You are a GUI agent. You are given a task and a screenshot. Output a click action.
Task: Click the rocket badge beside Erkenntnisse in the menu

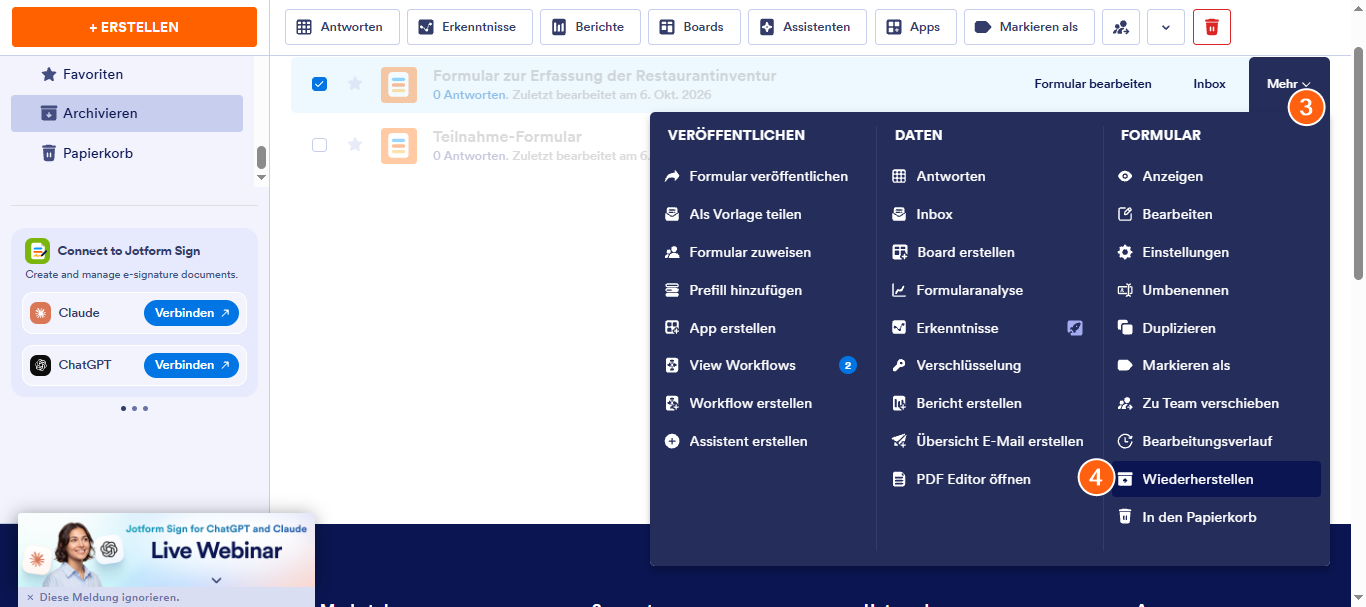click(1075, 328)
